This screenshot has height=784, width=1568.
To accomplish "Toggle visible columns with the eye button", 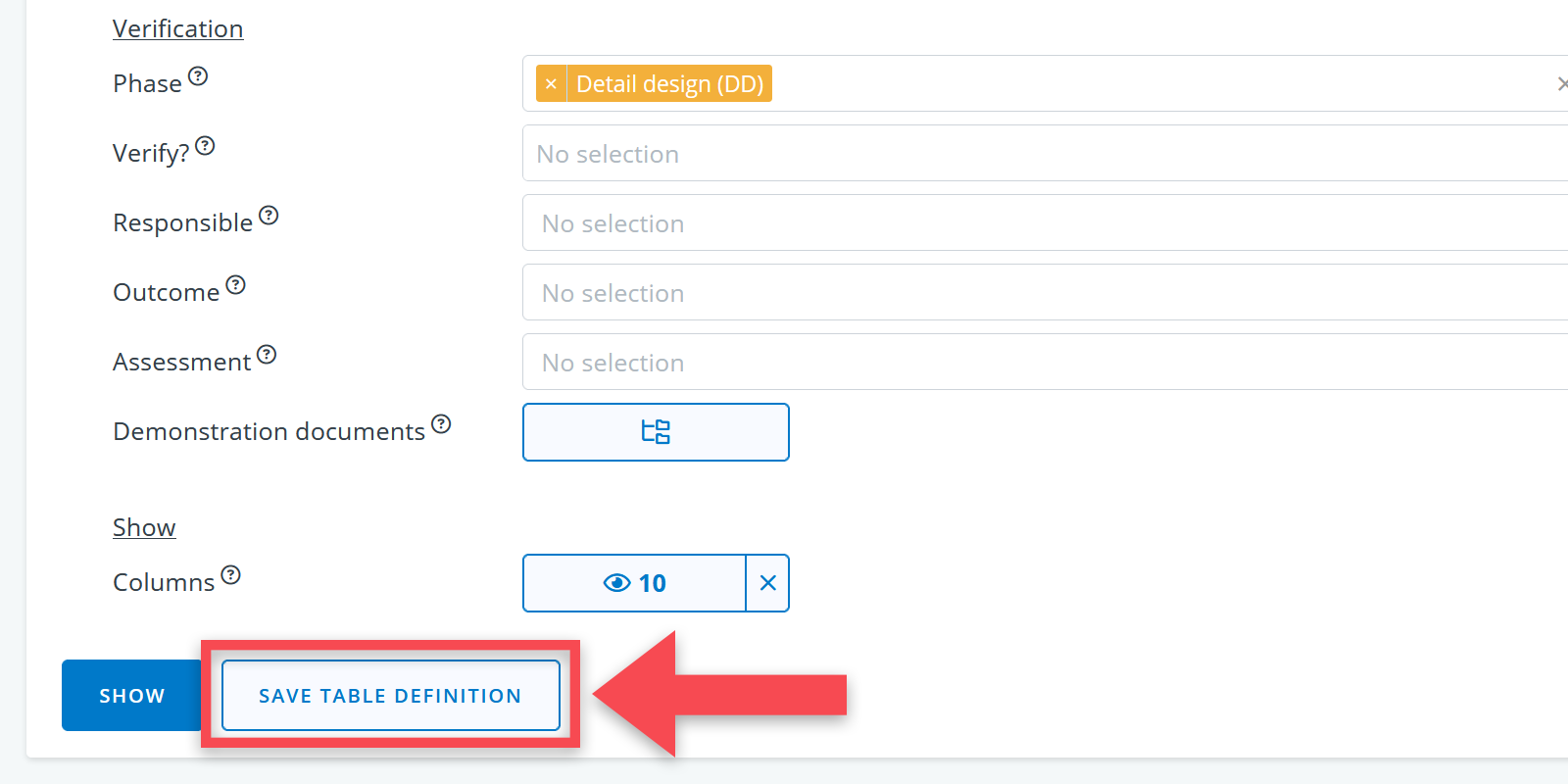I will pyautogui.click(x=634, y=583).
